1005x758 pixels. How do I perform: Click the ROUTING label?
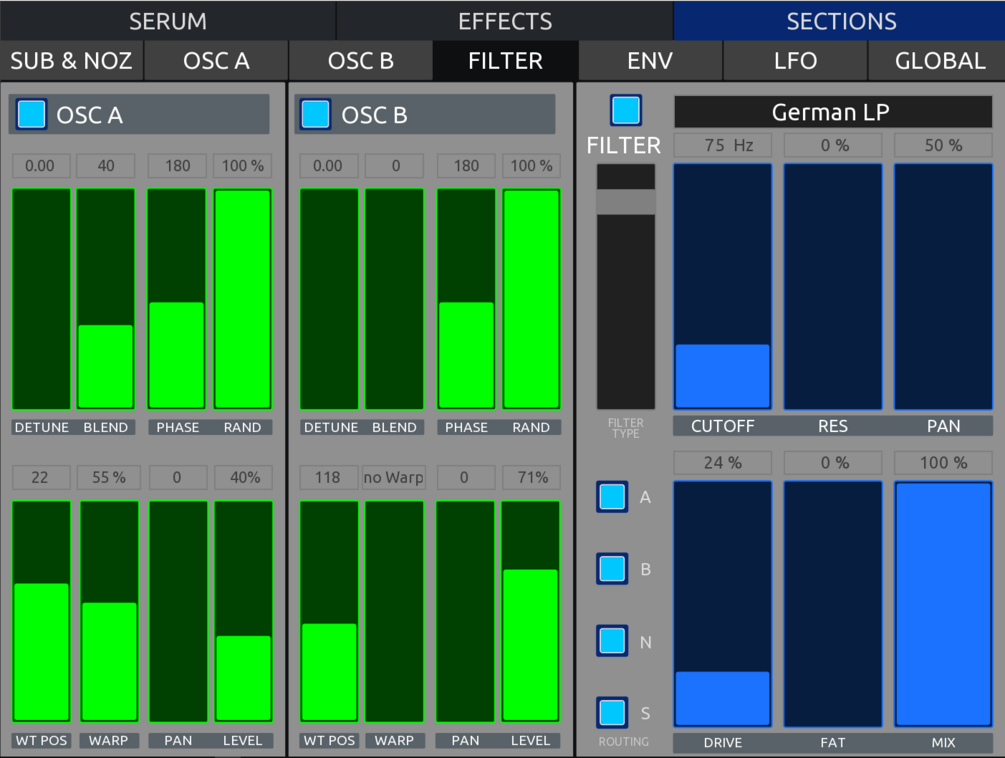click(624, 741)
